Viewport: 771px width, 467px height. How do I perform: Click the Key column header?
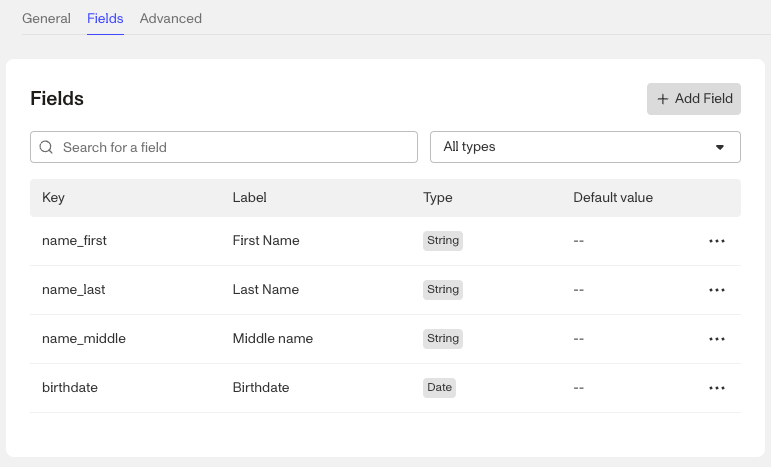53,198
